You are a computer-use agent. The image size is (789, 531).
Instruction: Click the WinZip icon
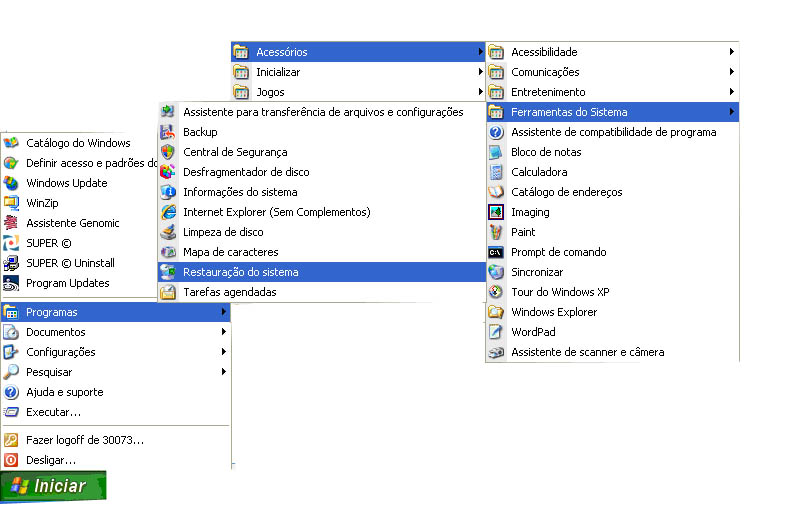click(x=11, y=203)
